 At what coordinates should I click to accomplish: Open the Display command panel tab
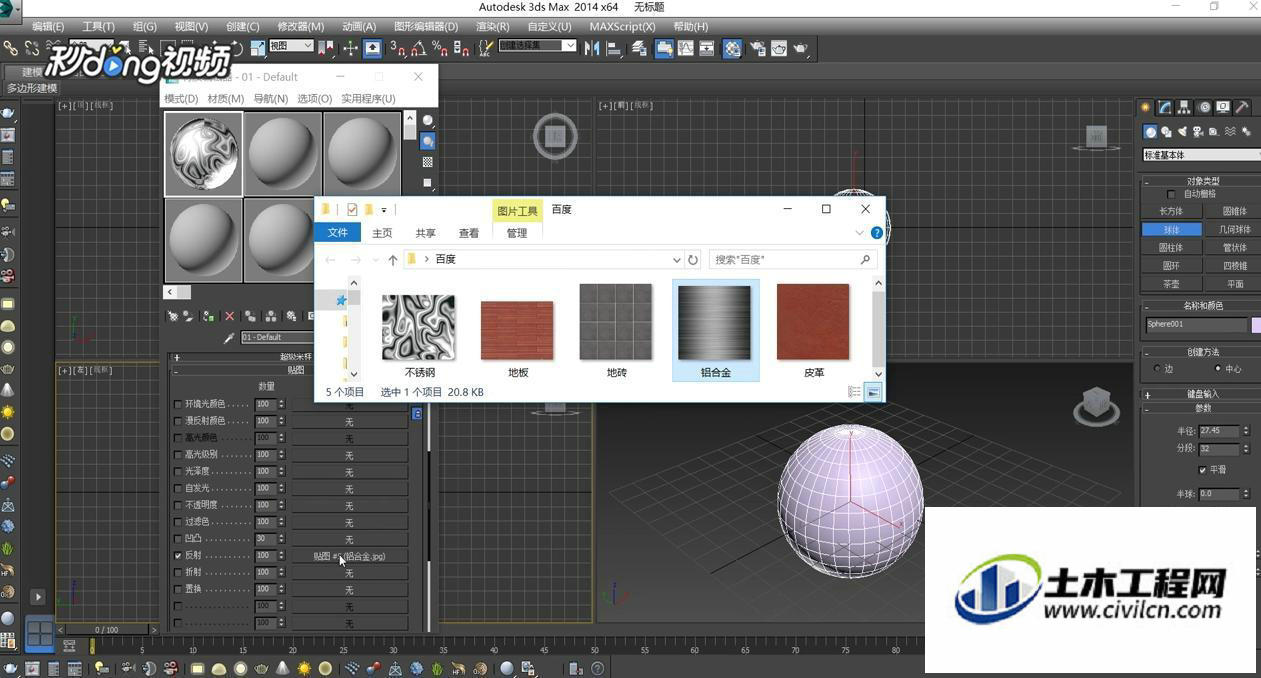pyautogui.click(x=1223, y=107)
